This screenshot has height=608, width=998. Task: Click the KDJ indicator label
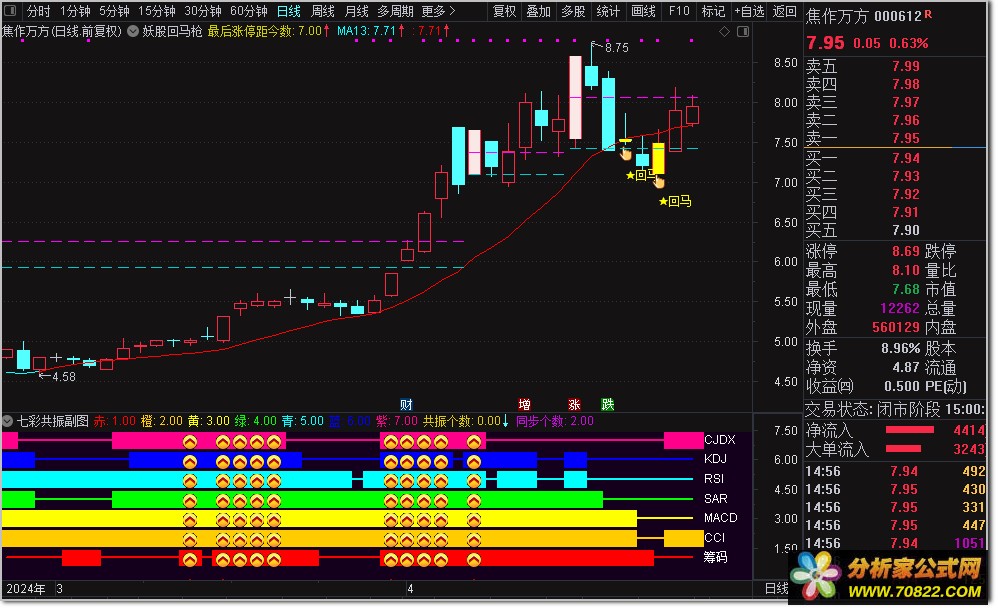715,458
